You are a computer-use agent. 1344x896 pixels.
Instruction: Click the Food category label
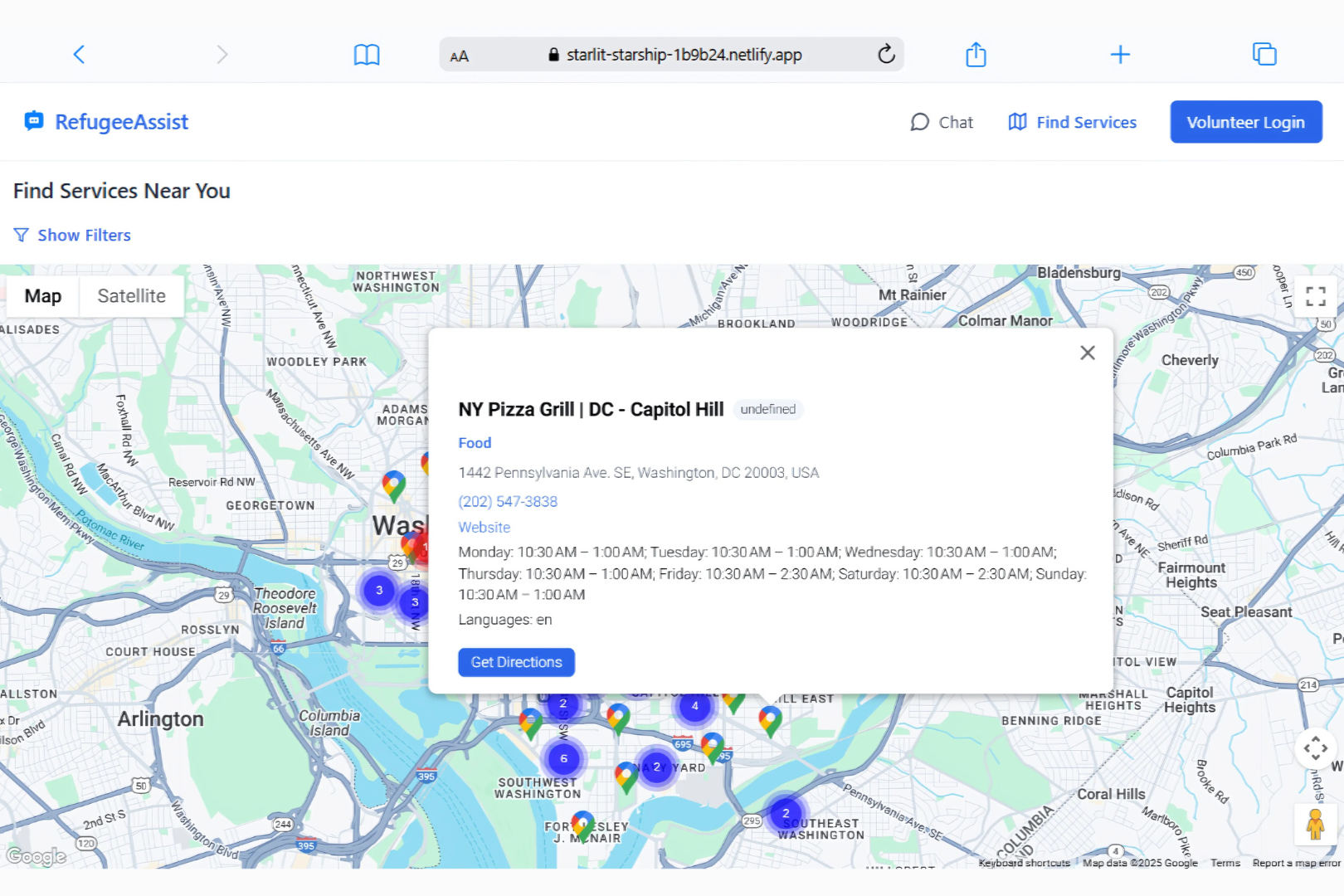(475, 443)
